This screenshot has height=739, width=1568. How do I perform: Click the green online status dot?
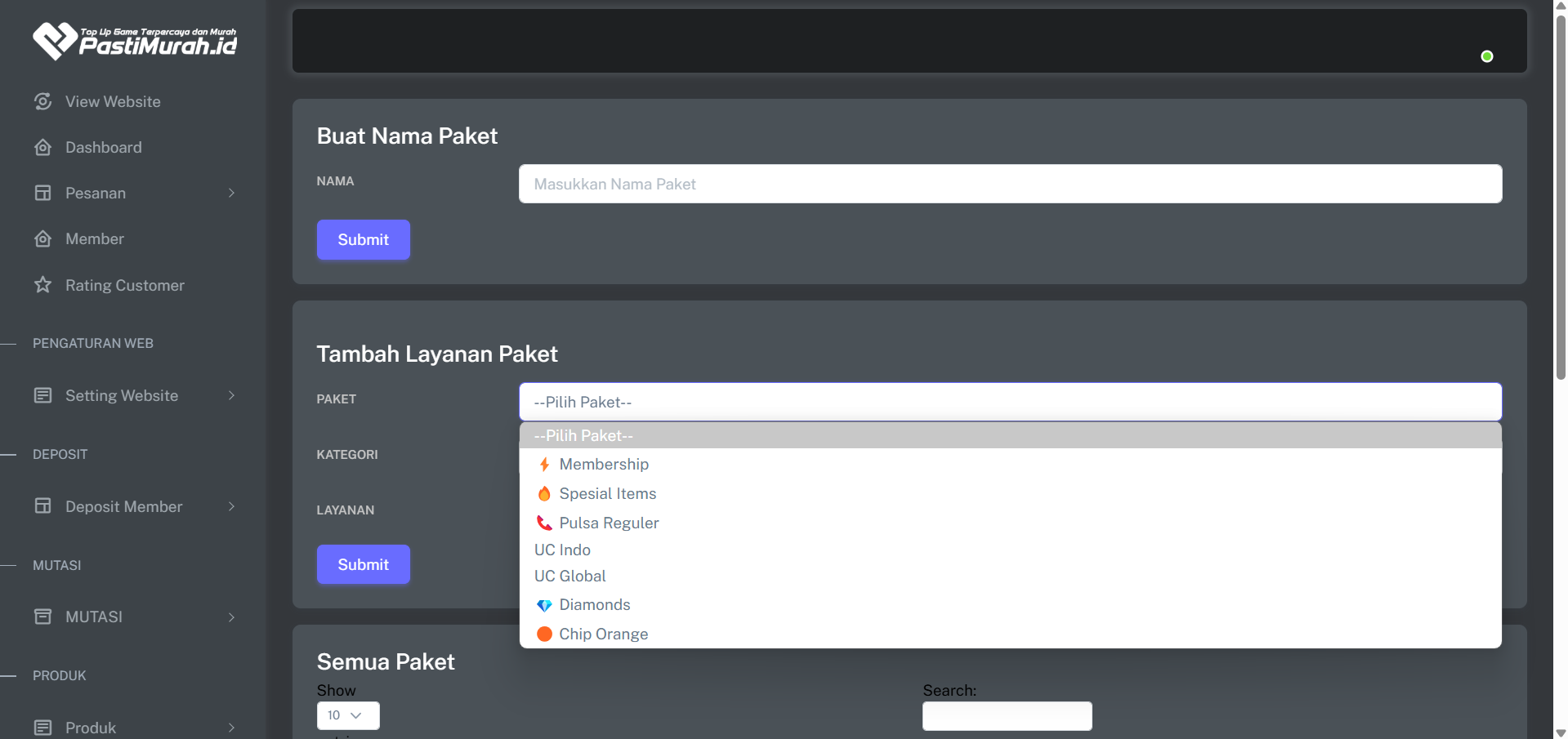pyautogui.click(x=1486, y=56)
